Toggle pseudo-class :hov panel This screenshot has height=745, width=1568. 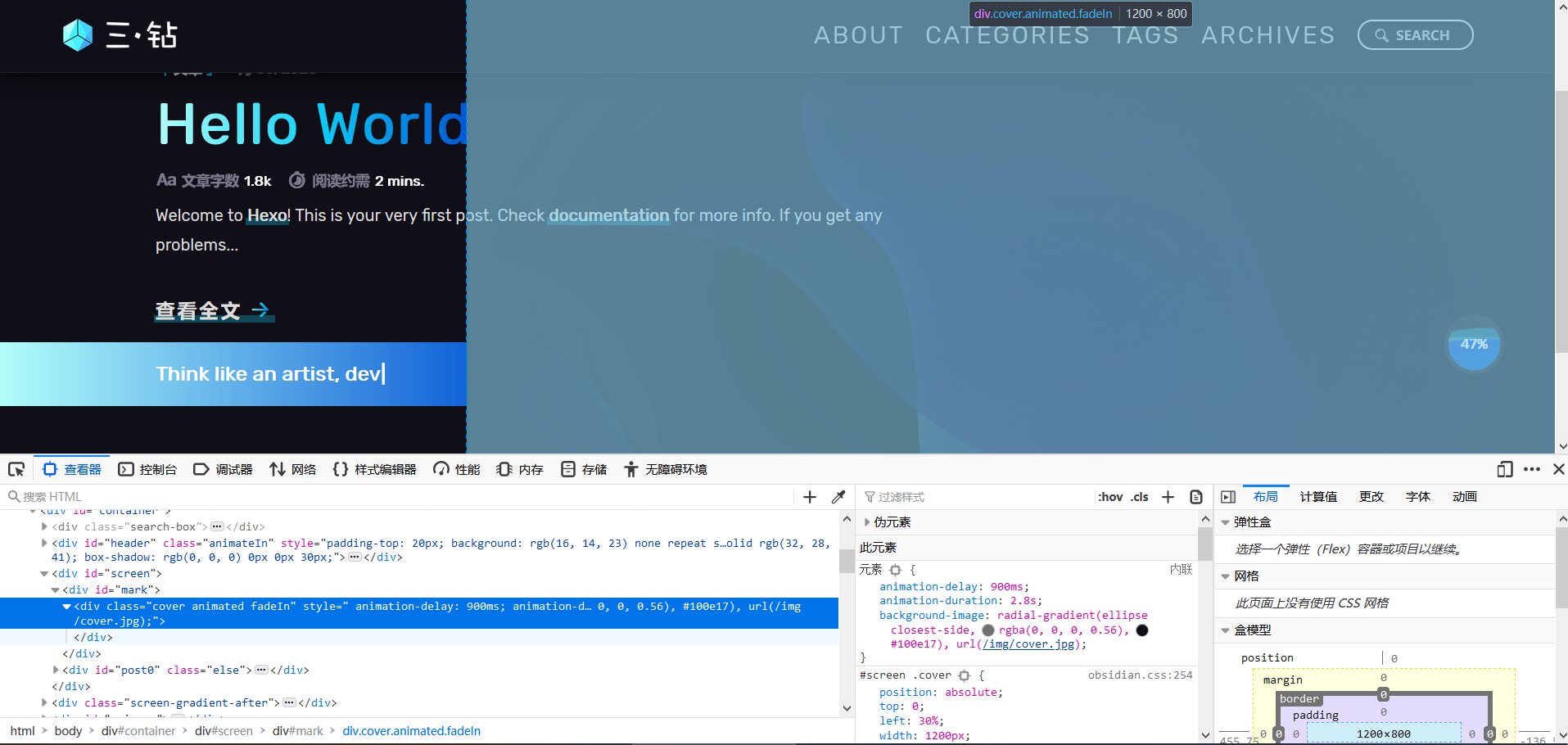[1109, 497]
